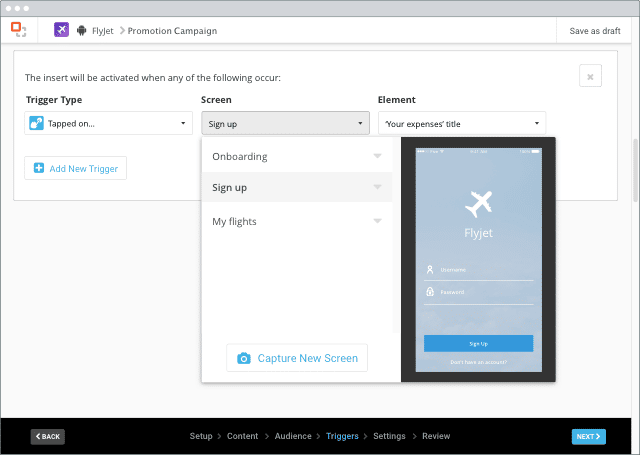This screenshot has height=455, width=640.
Task: Expand the Onboarding row arrow
Action: click(x=378, y=156)
